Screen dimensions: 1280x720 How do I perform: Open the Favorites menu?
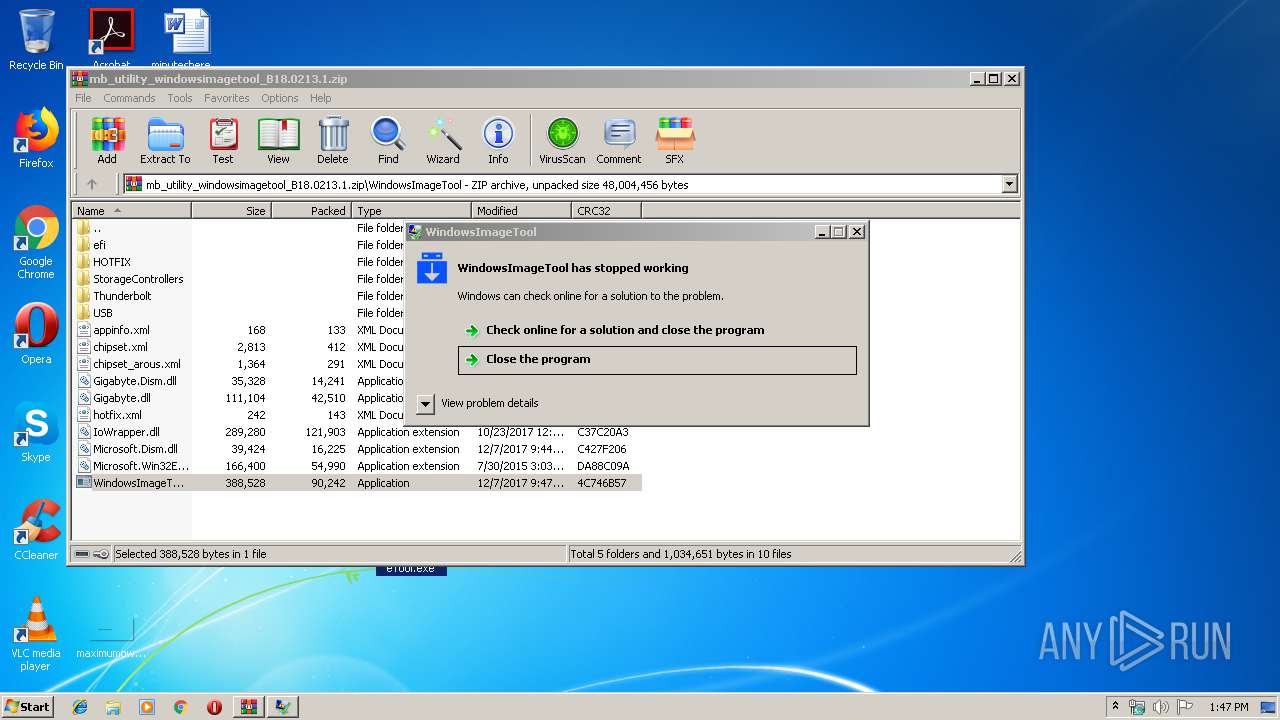[227, 98]
